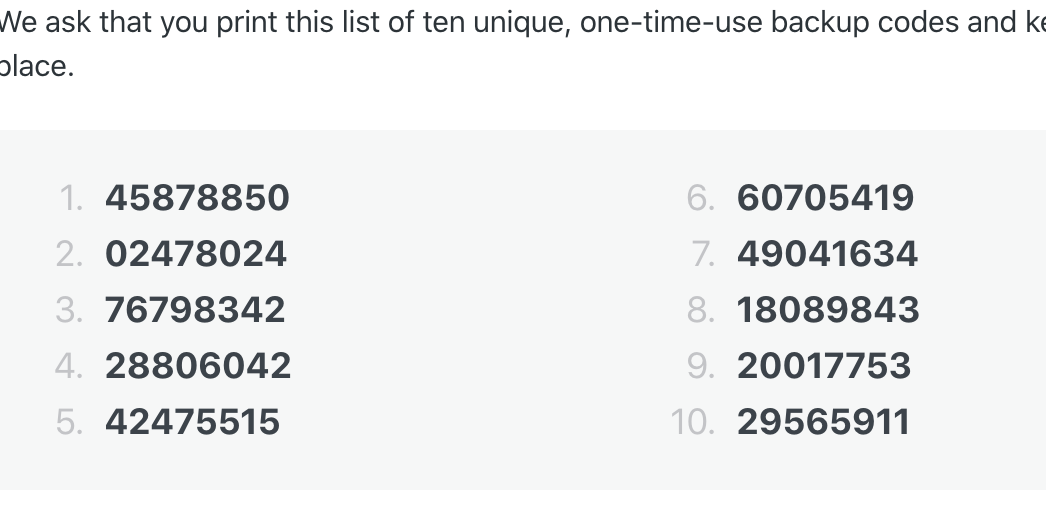This screenshot has width=1046, height=508.
Task: Click backup code 45878850
Action: pyautogui.click(x=197, y=198)
